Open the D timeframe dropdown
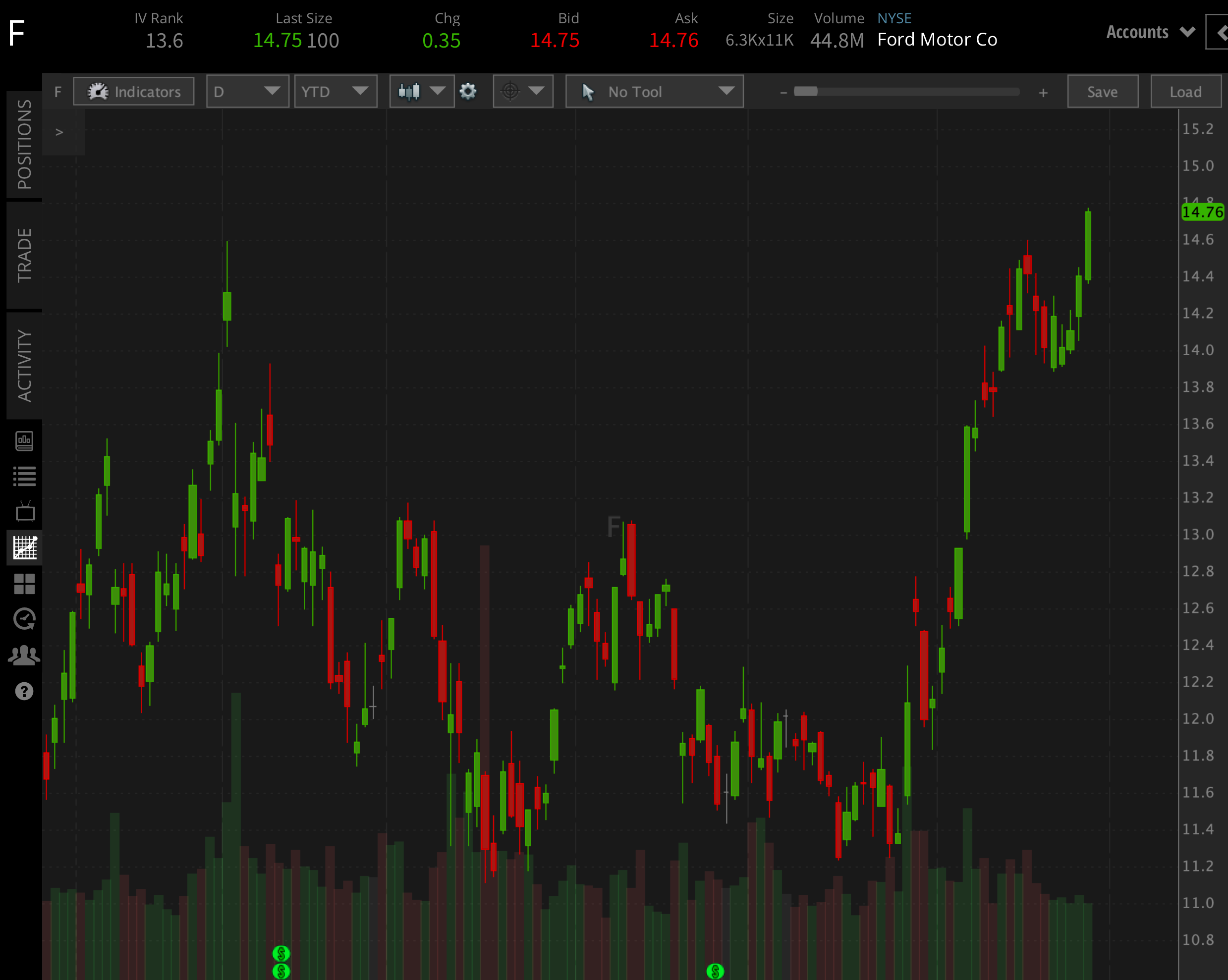The height and width of the screenshot is (980, 1228). coord(248,91)
